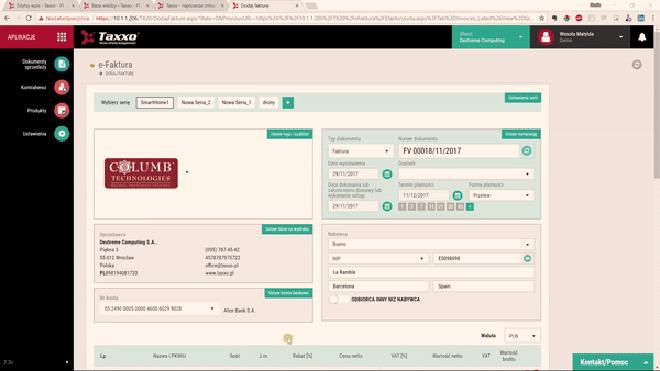Click the change logo button
The image size is (660, 371).
290,134
